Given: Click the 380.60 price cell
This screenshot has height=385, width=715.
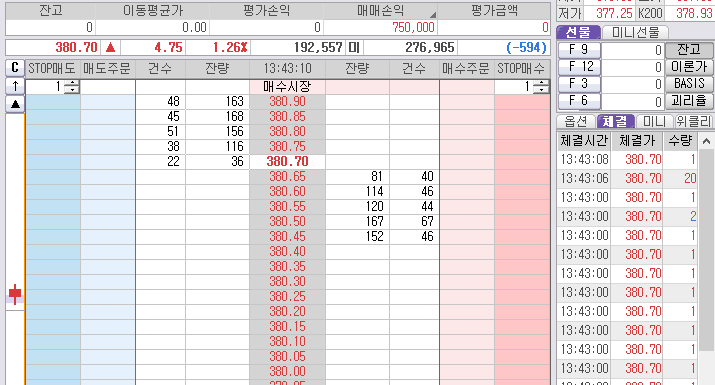Looking at the screenshot, I should [x=287, y=192].
